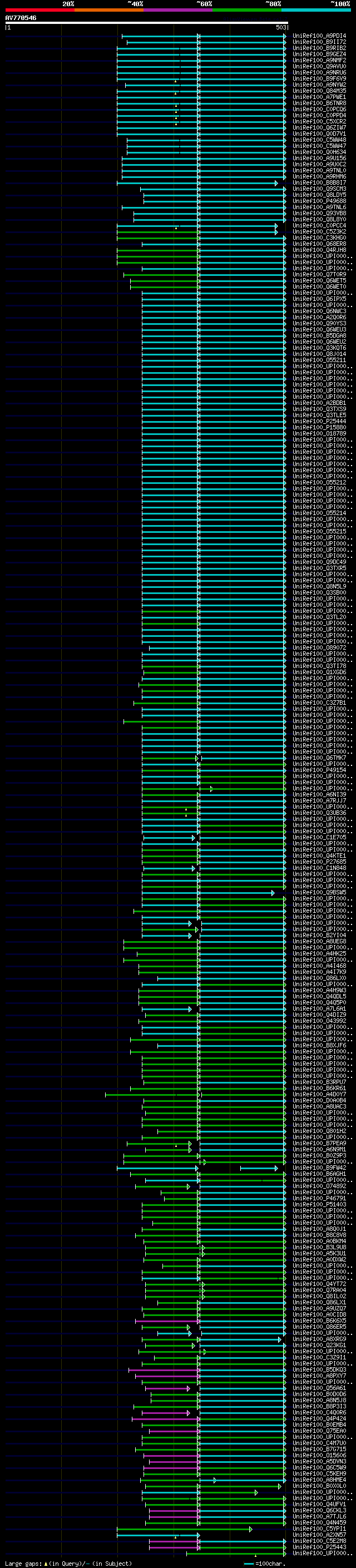Select label UniRef100_O89072
Screen dimensions: 356x1568
[x=319, y=647]
